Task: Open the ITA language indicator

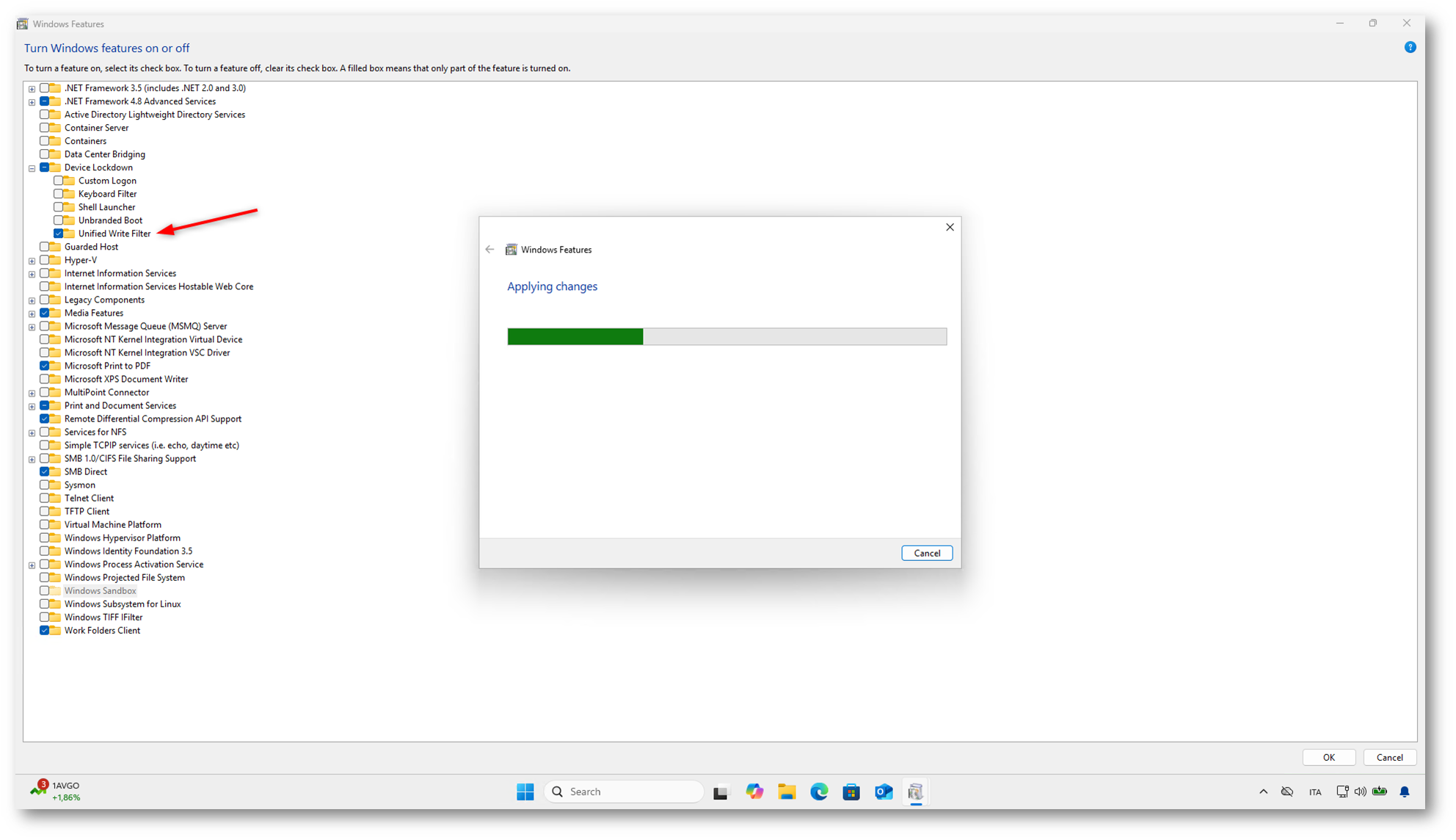Action: click(x=1314, y=792)
